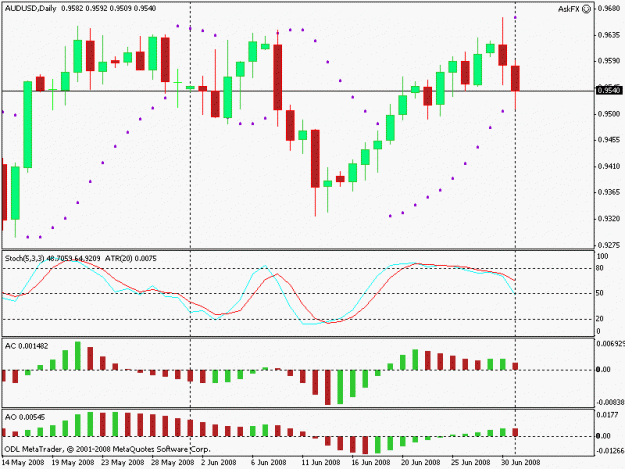The height and width of the screenshot is (469, 625).
Task: Click the stochastic 100 level label
Action: click(x=603, y=256)
